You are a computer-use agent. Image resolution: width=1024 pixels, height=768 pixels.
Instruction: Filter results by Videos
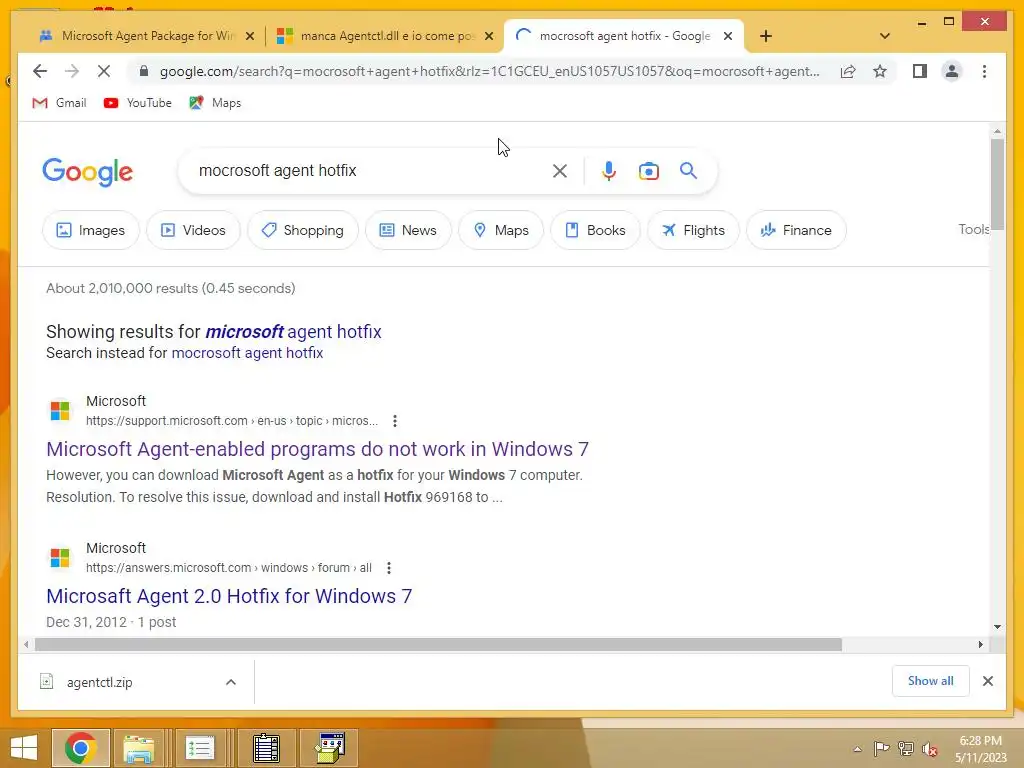[x=193, y=230]
